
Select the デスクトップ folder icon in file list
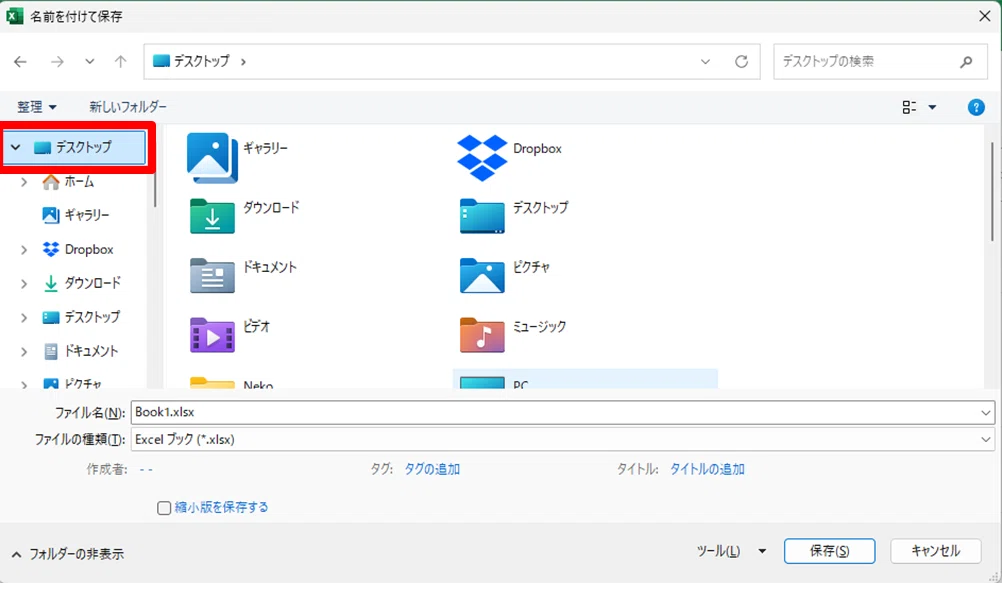pyautogui.click(x=482, y=216)
